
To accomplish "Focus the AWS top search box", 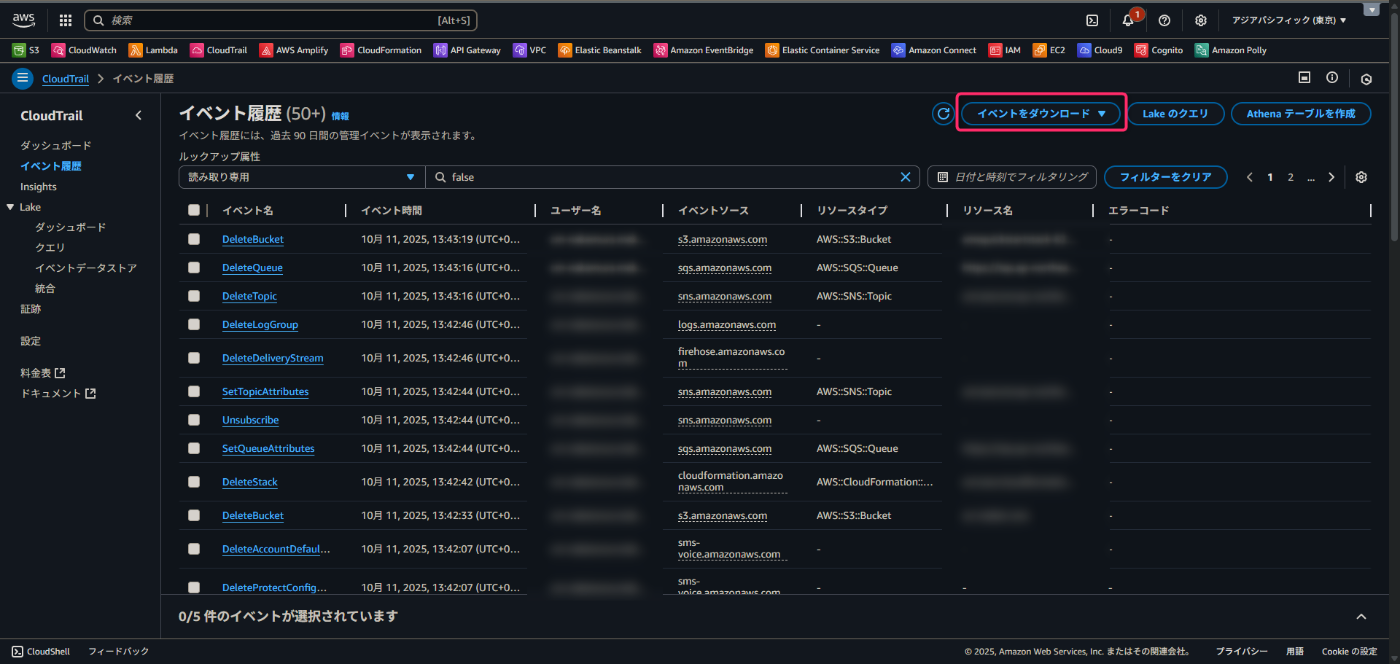I will 280,20.
